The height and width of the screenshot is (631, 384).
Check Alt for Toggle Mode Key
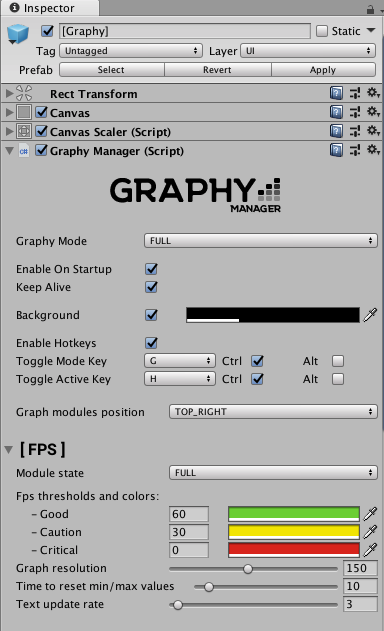click(338, 361)
